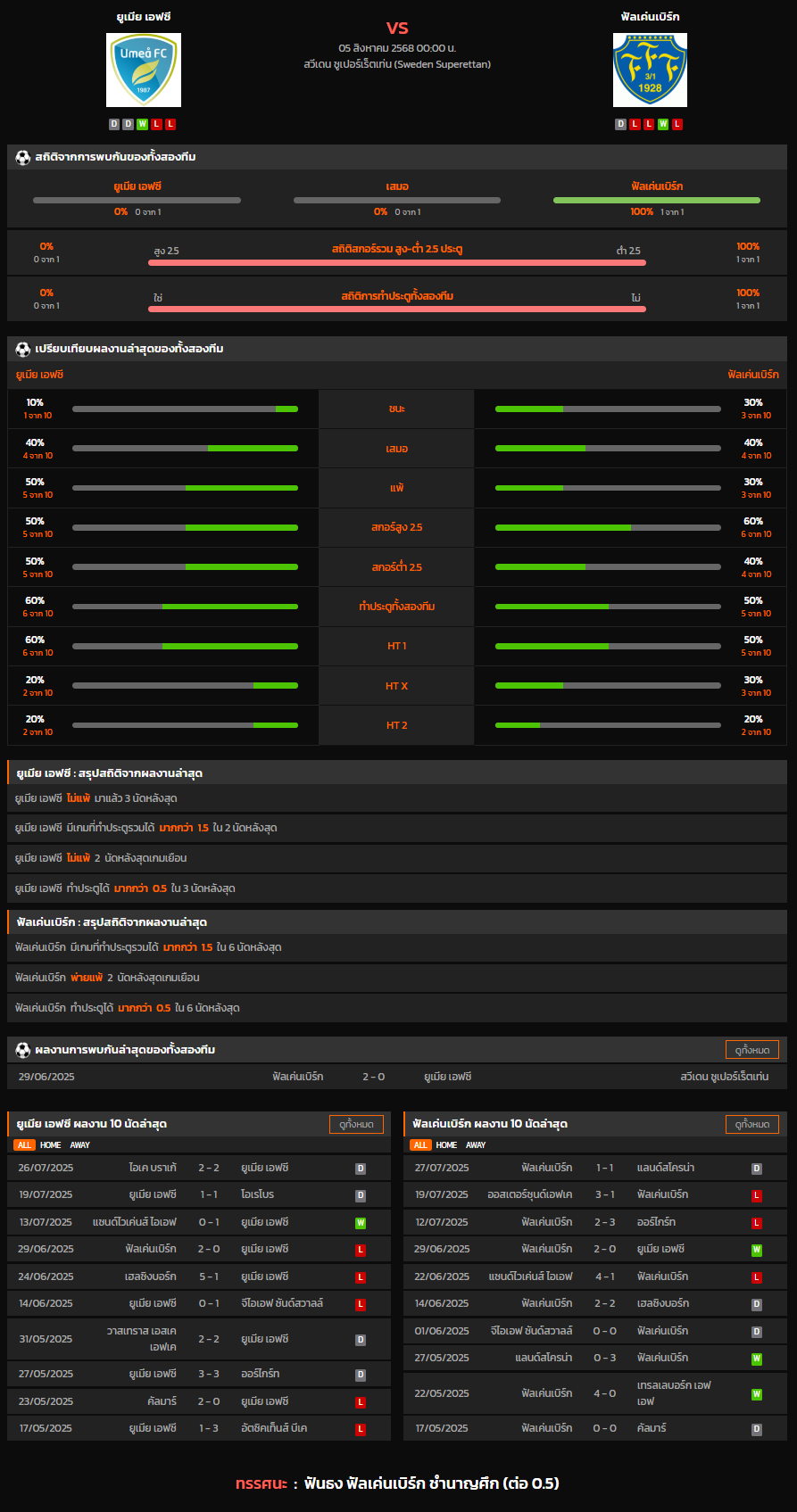Screen dimensions: 797x1512
Task: Click D badge on Umeå vs ไอเรโบร row
Action: pos(361,1195)
